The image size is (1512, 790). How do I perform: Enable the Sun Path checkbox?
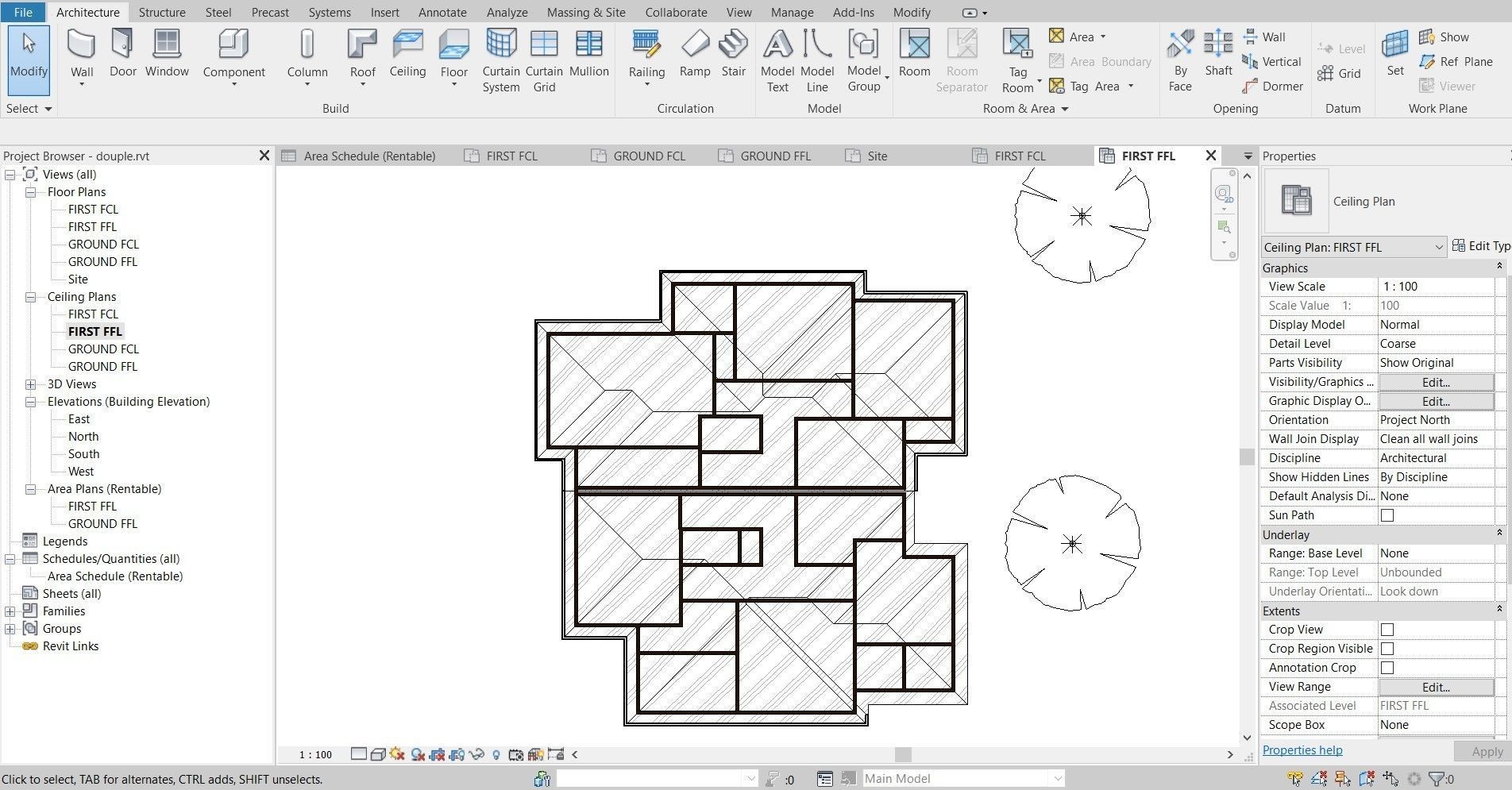(1387, 515)
